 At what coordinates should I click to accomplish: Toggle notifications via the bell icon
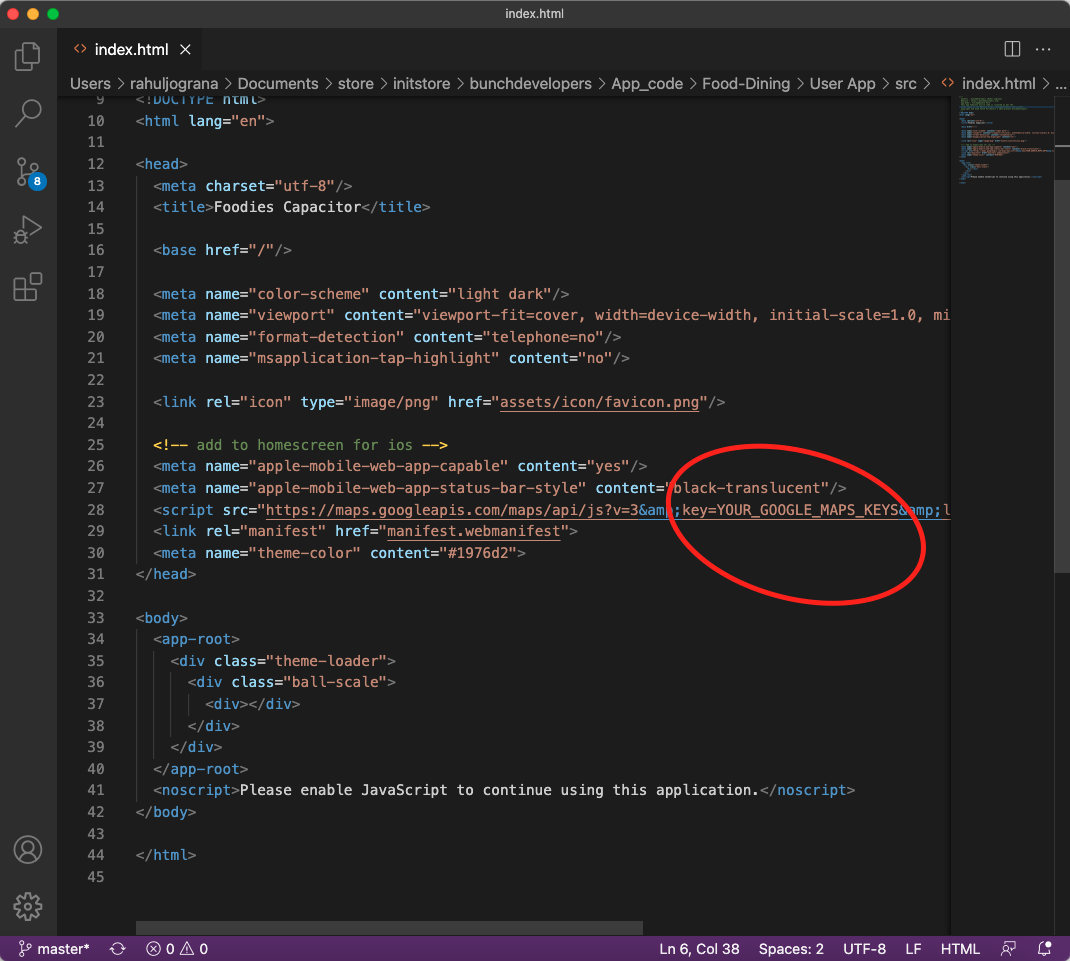click(1044, 948)
